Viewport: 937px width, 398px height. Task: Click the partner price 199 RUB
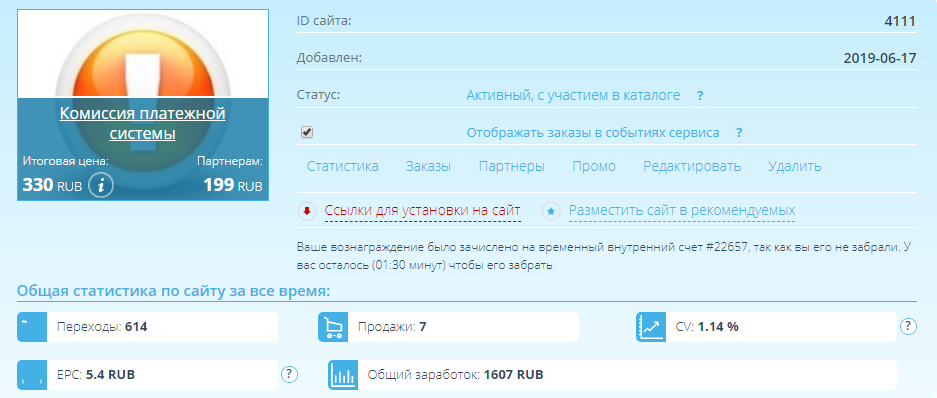233,185
